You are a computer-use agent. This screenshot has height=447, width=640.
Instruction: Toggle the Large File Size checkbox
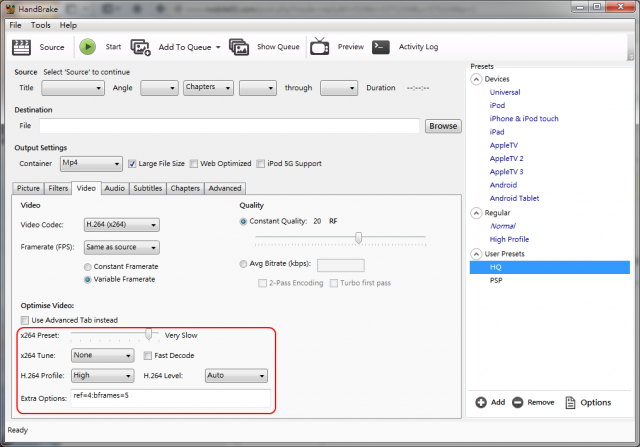coord(132,164)
